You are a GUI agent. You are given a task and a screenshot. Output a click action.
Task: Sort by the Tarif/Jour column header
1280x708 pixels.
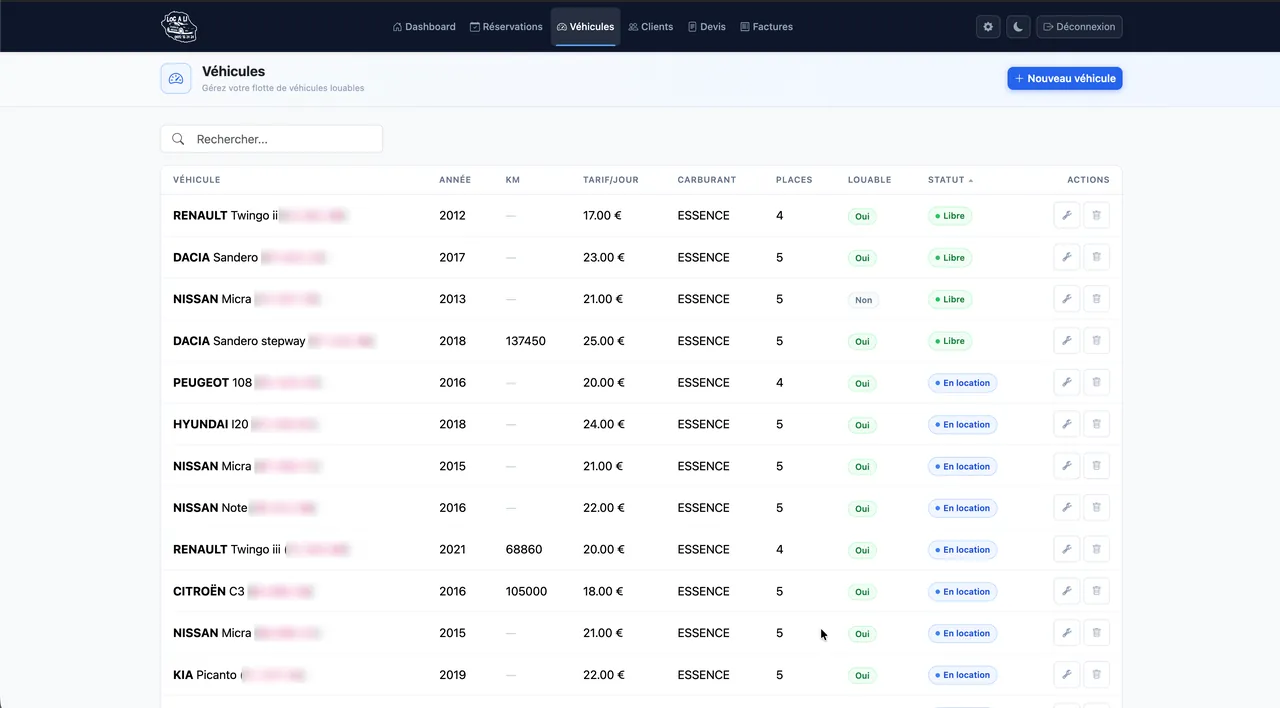tap(611, 180)
